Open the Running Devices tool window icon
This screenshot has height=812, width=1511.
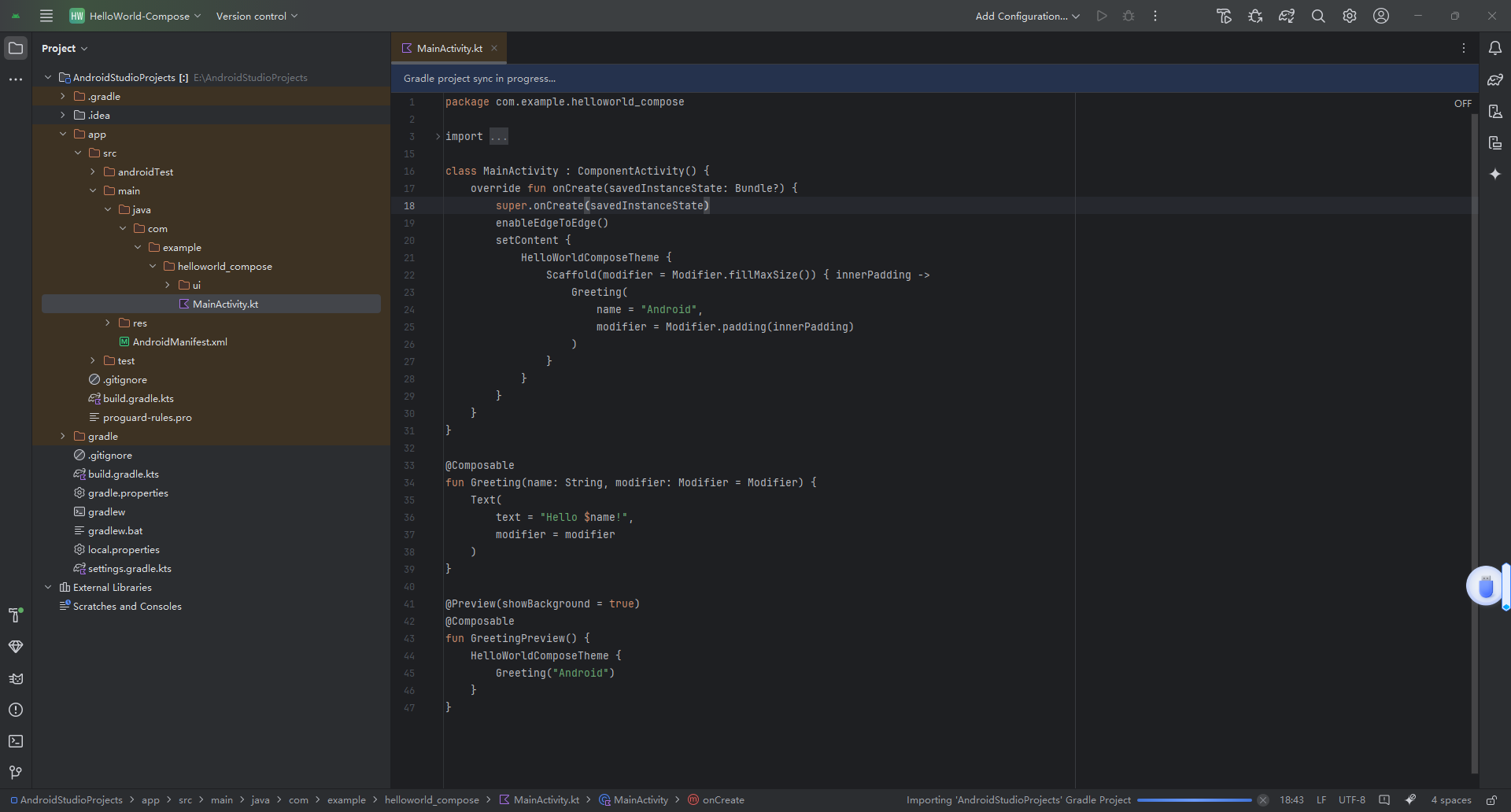click(x=1495, y=142)
